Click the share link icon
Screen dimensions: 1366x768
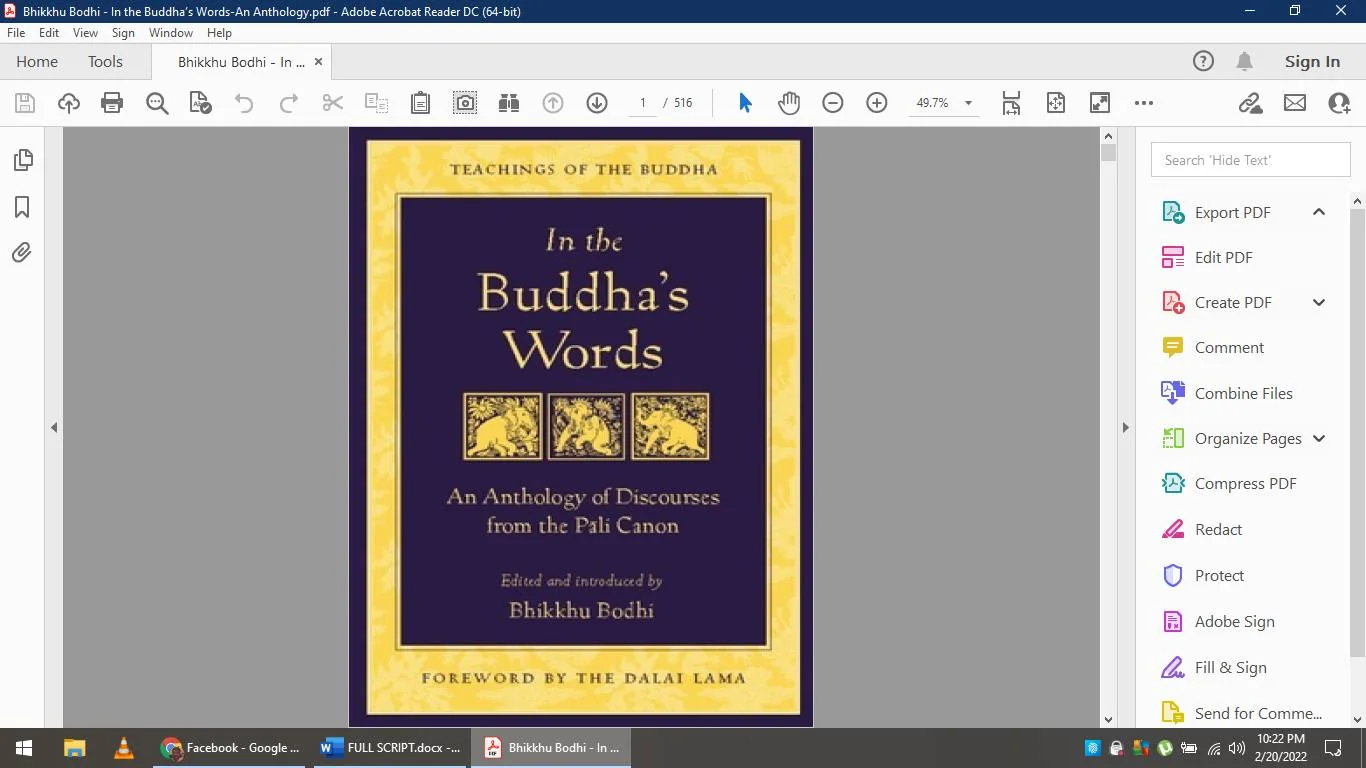pos(1250,103)
